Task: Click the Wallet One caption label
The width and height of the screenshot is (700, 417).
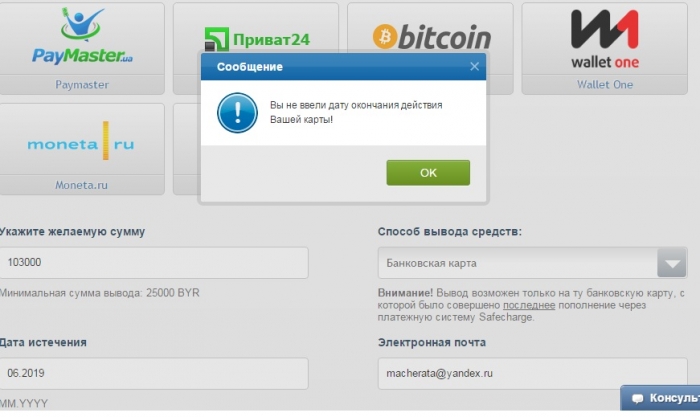Action: pos(604,84)
